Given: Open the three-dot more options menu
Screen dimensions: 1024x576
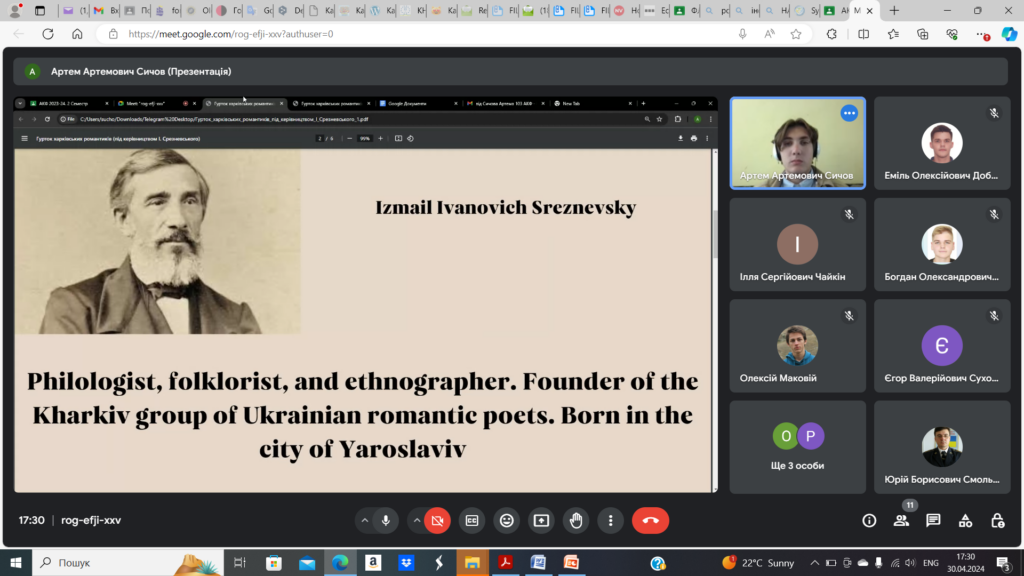Looking at the screenshot, I should (x=611, y=520).
